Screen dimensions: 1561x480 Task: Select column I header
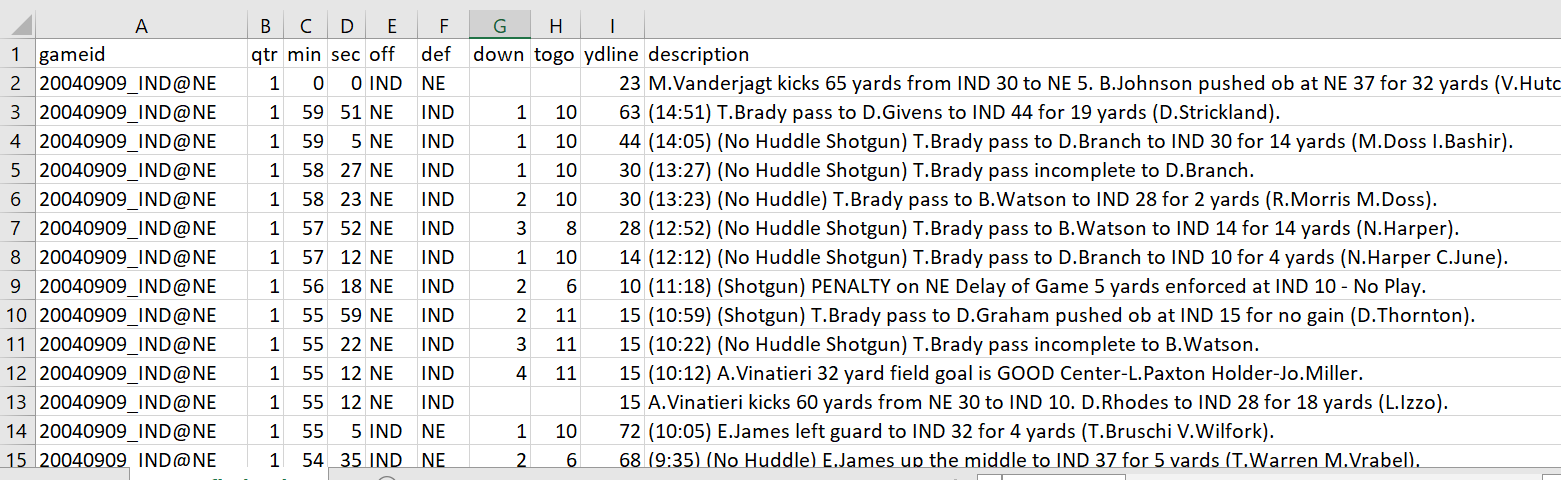tap(612, 27)
